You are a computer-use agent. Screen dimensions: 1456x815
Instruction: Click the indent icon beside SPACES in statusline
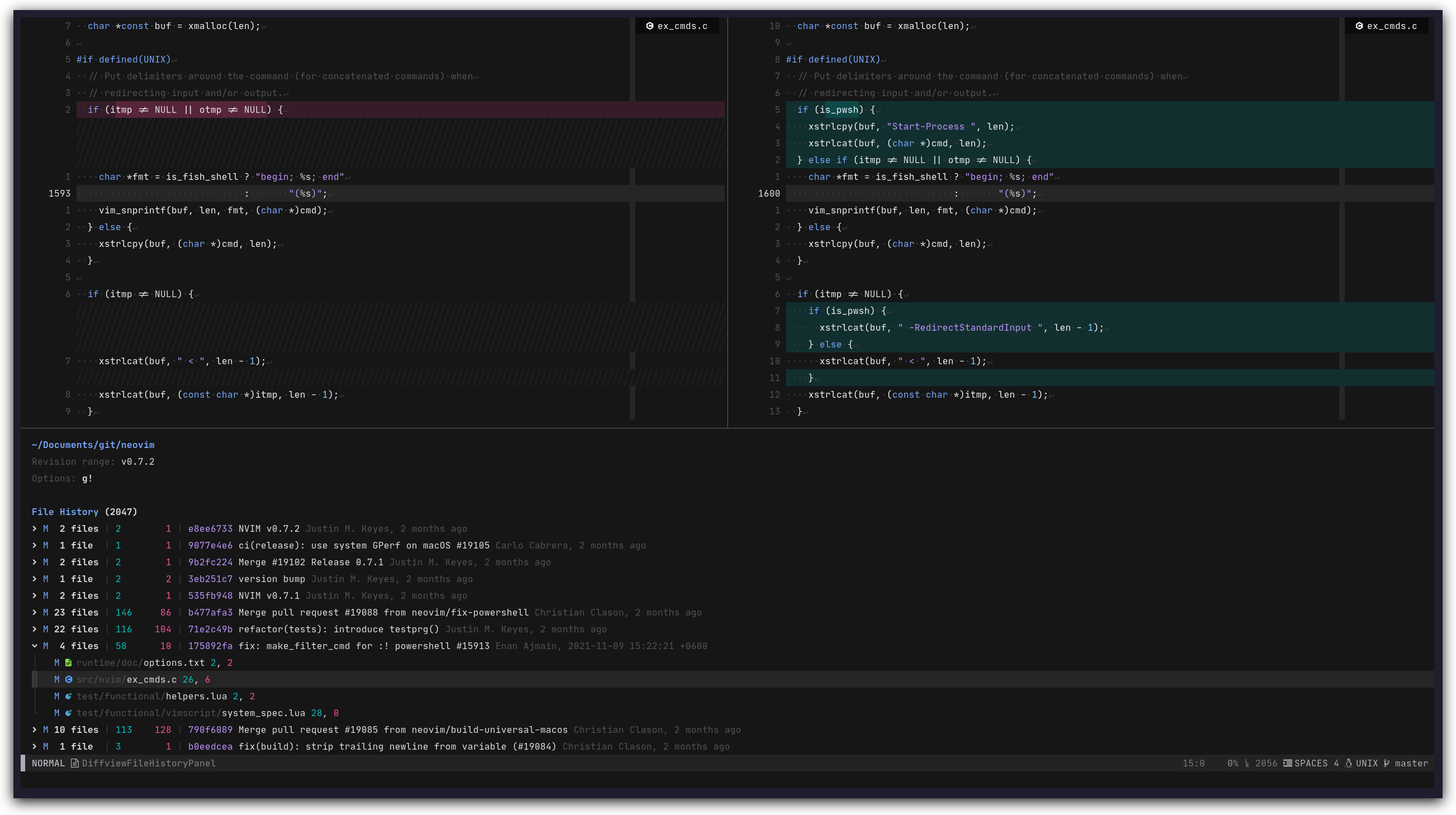1287,763
